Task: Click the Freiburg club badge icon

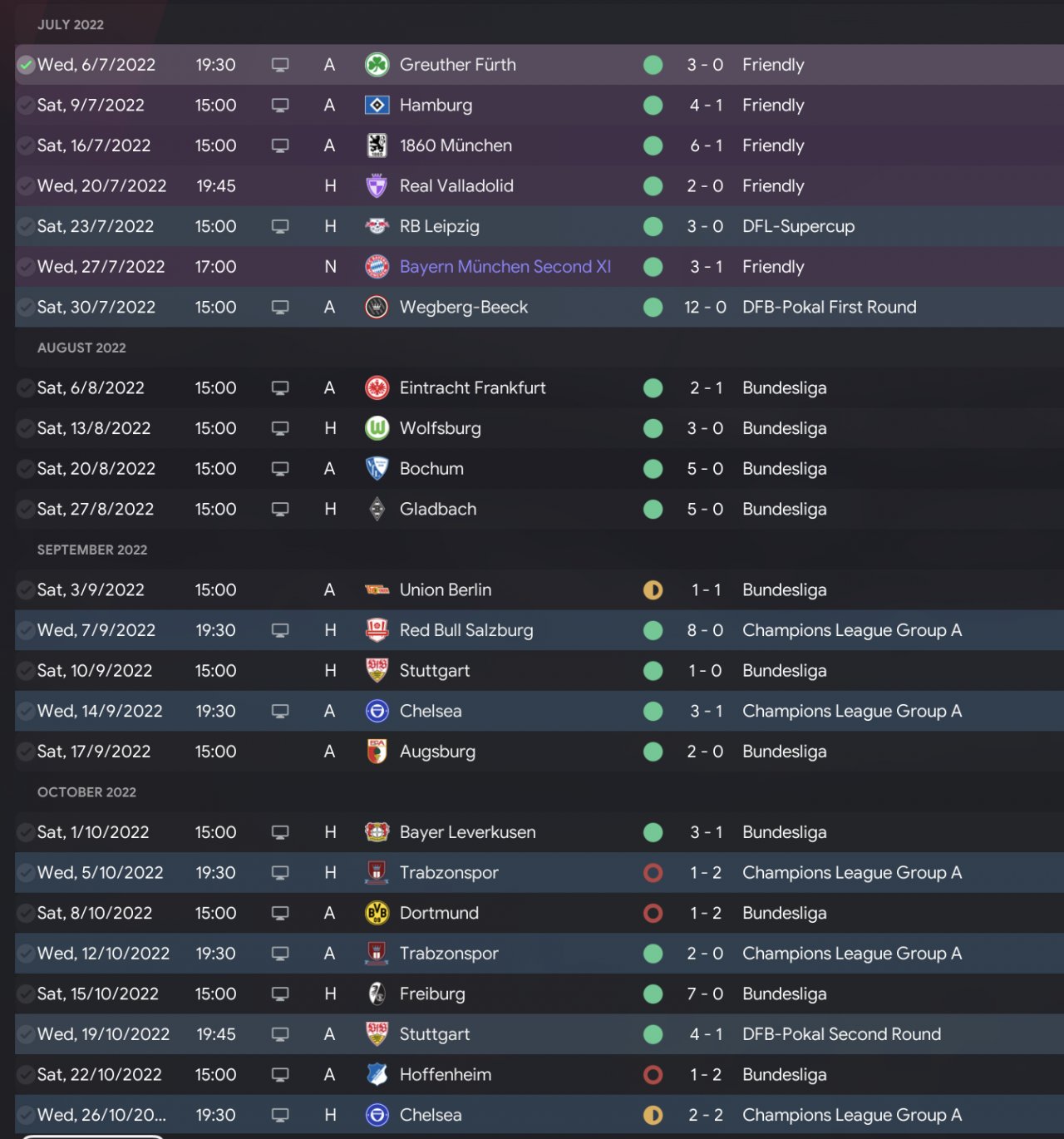Action: point(377,994)
